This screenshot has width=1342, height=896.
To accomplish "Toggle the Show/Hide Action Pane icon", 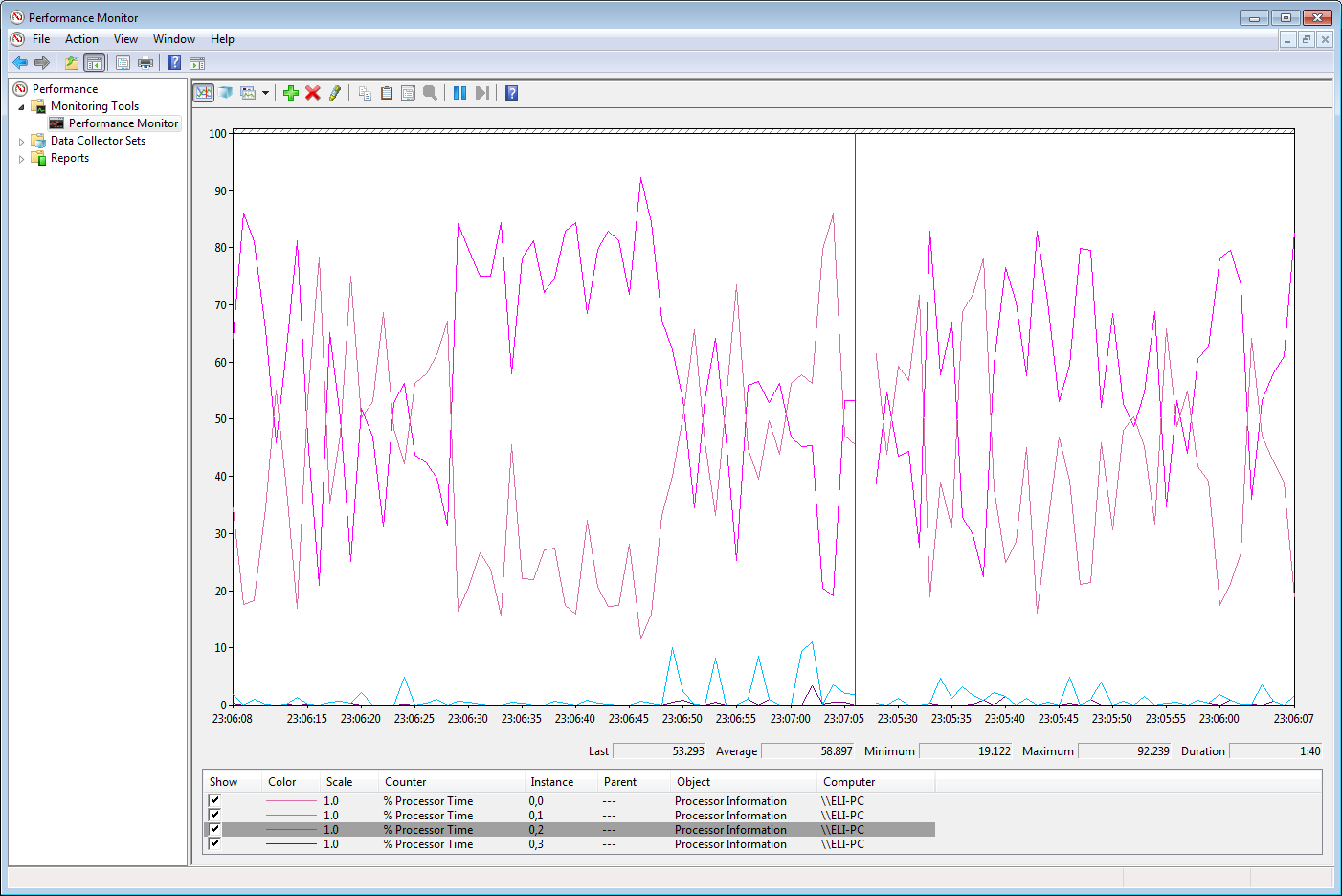I will click(x=197, y=63).
